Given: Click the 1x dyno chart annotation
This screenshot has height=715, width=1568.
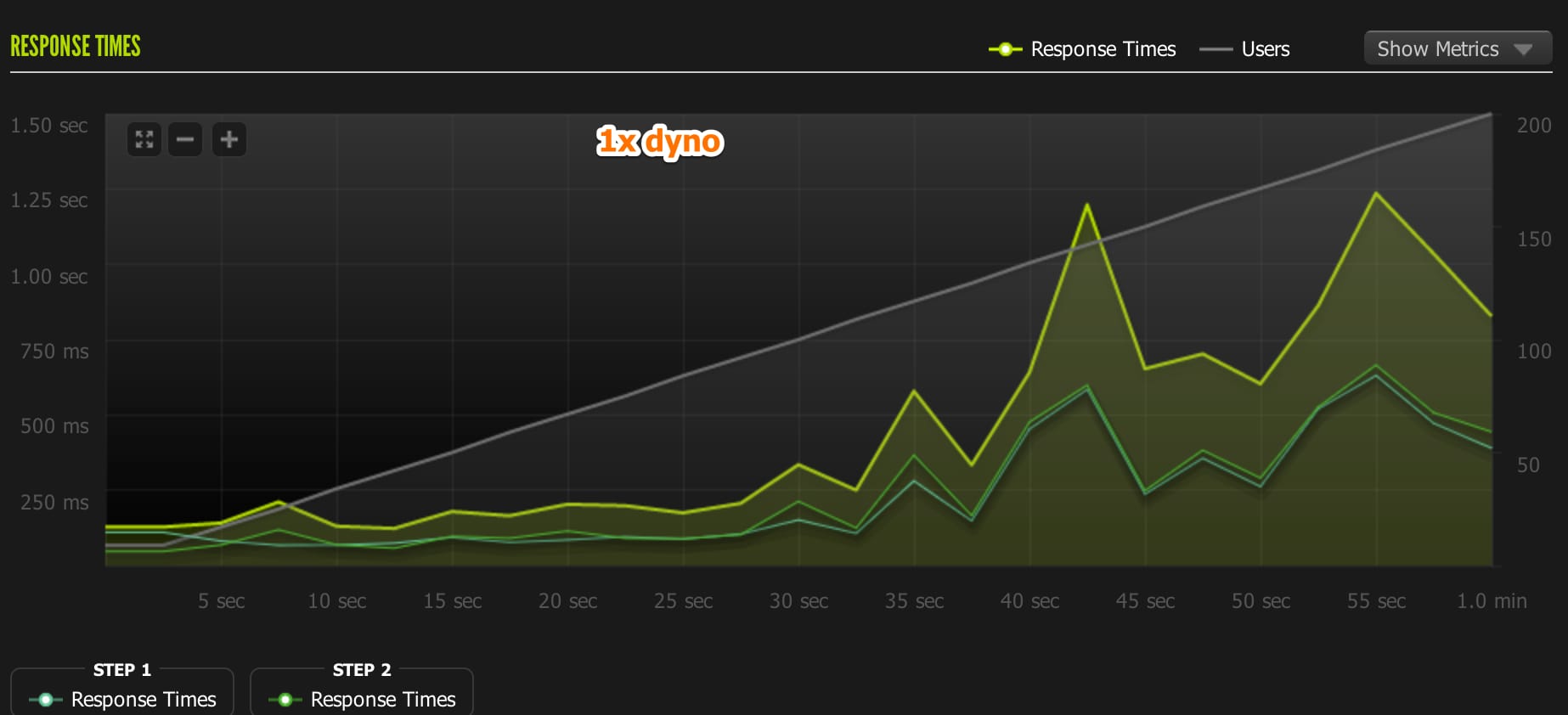Looking at the screenshot, I should click(659, 141).
